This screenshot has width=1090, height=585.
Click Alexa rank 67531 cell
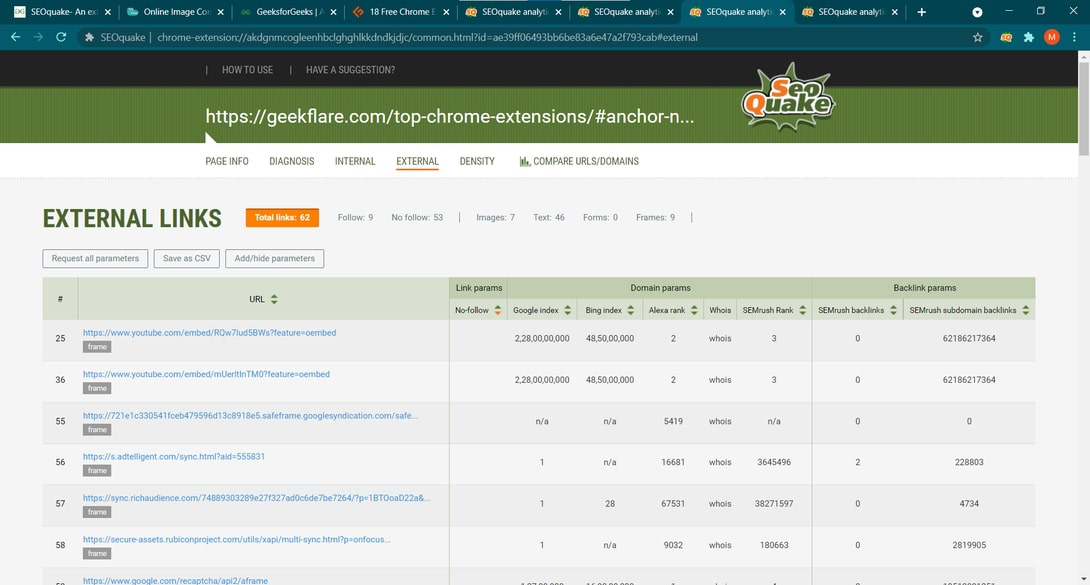click(673, 504)
